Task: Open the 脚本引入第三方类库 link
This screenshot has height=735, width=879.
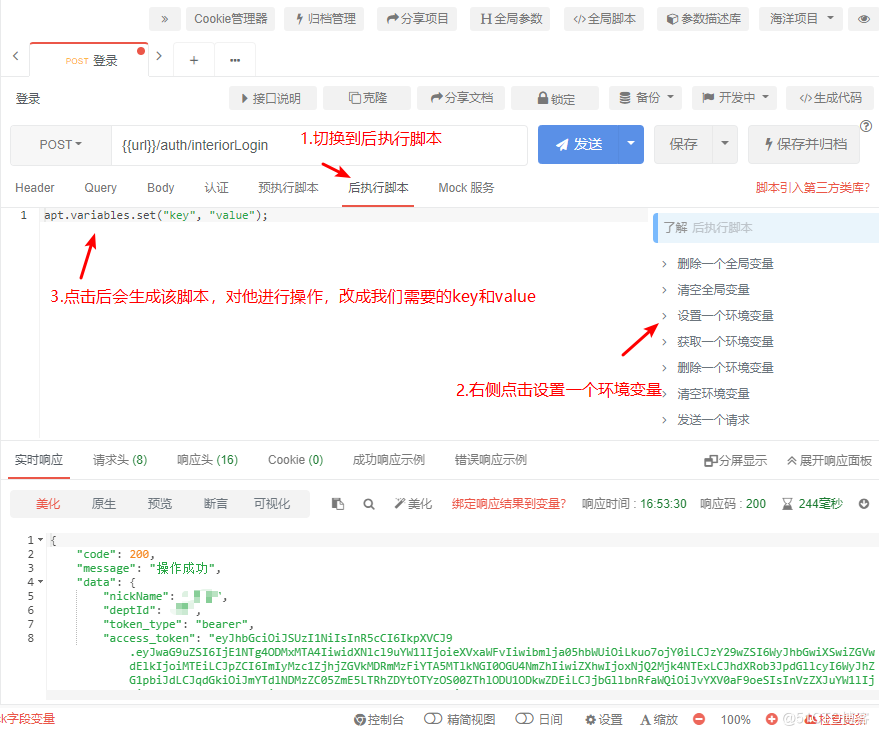Action: [812, 188]
